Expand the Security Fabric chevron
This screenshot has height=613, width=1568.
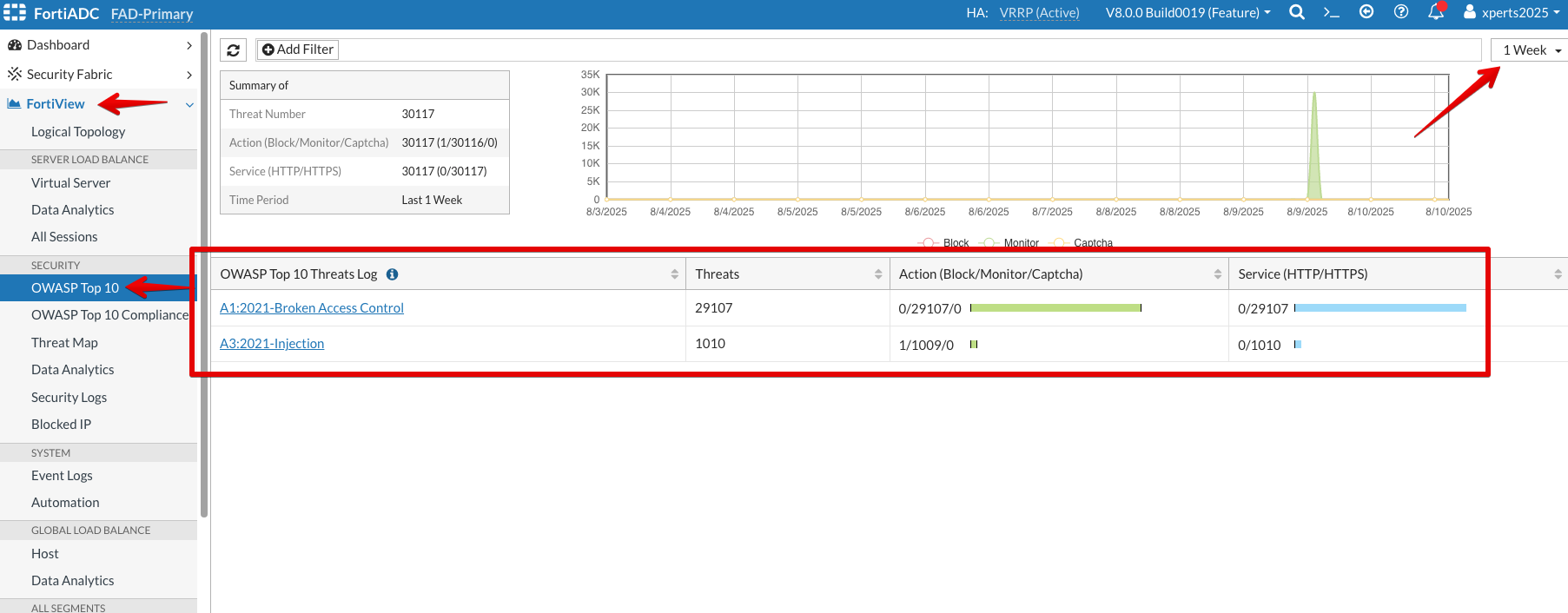[189, 75]
